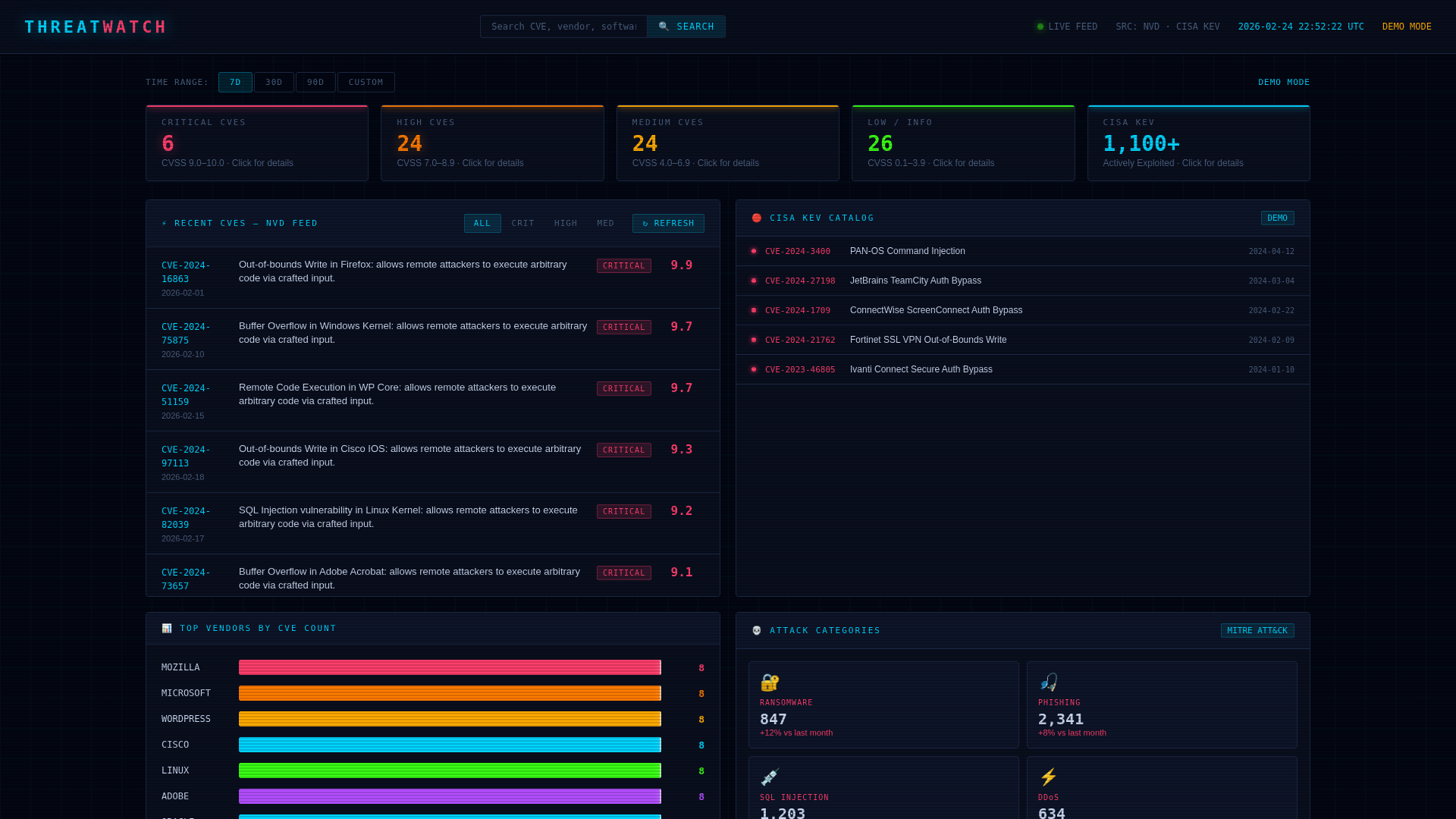Screen dimensions: 1456x819
Task: Click DEMO MODE text in top header
Action: (x=1407, y=27)
